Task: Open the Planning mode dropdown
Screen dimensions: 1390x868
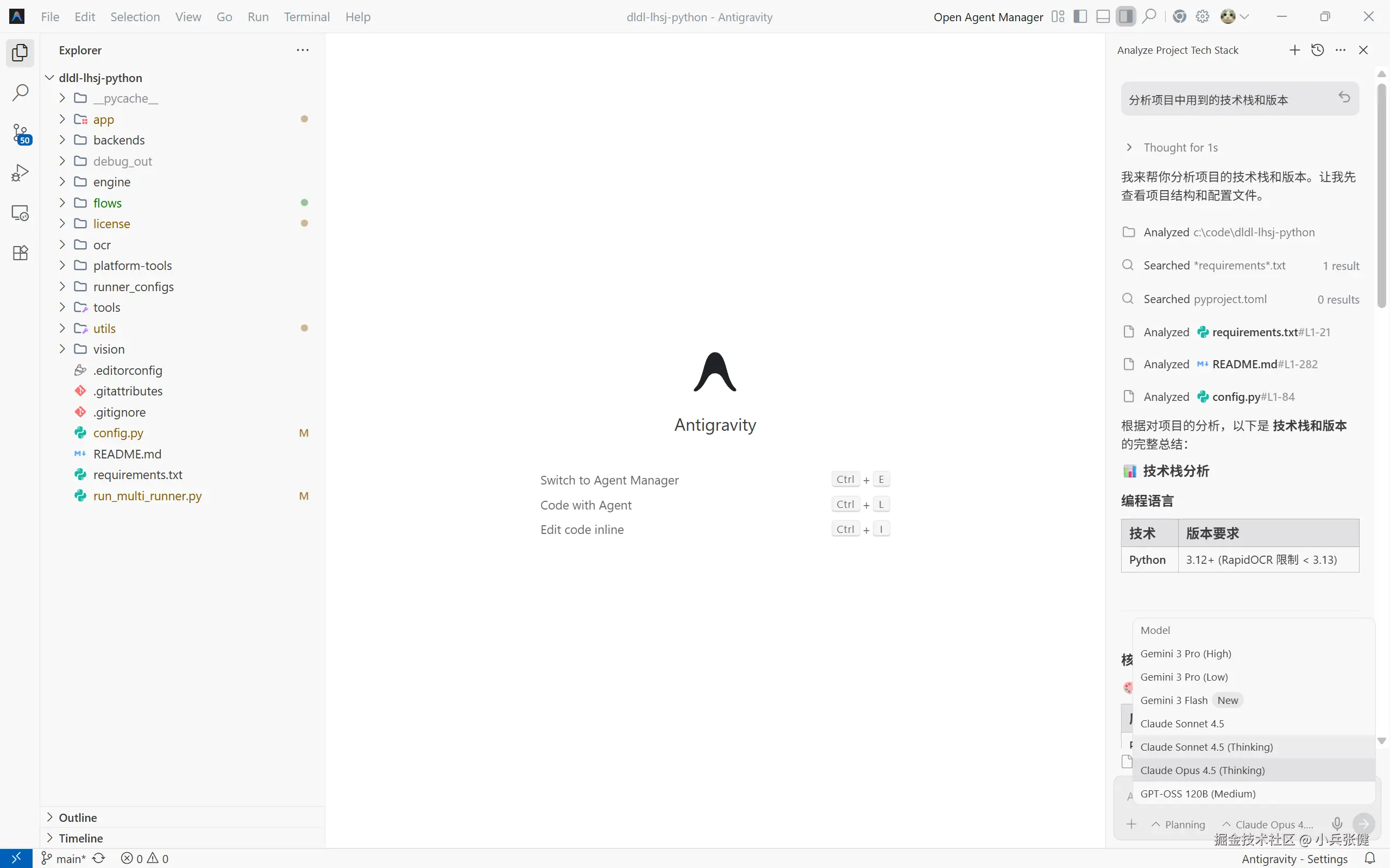Action: [1178, 825]
